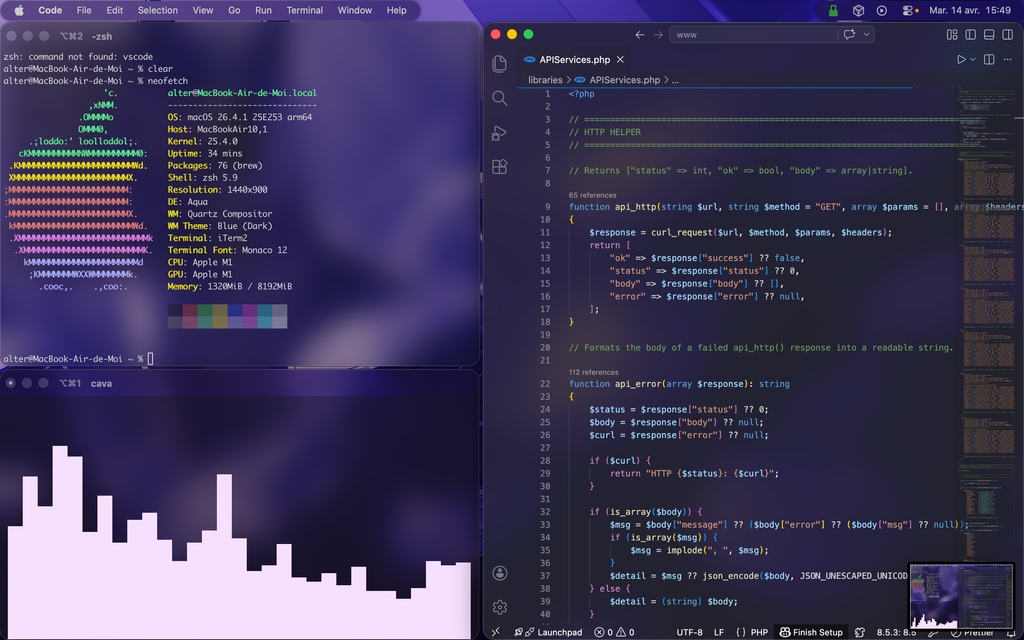Screen dimensions: 1024x640
Task: Open the libraries breadcrumb folder
Action: tap(545, 80)
